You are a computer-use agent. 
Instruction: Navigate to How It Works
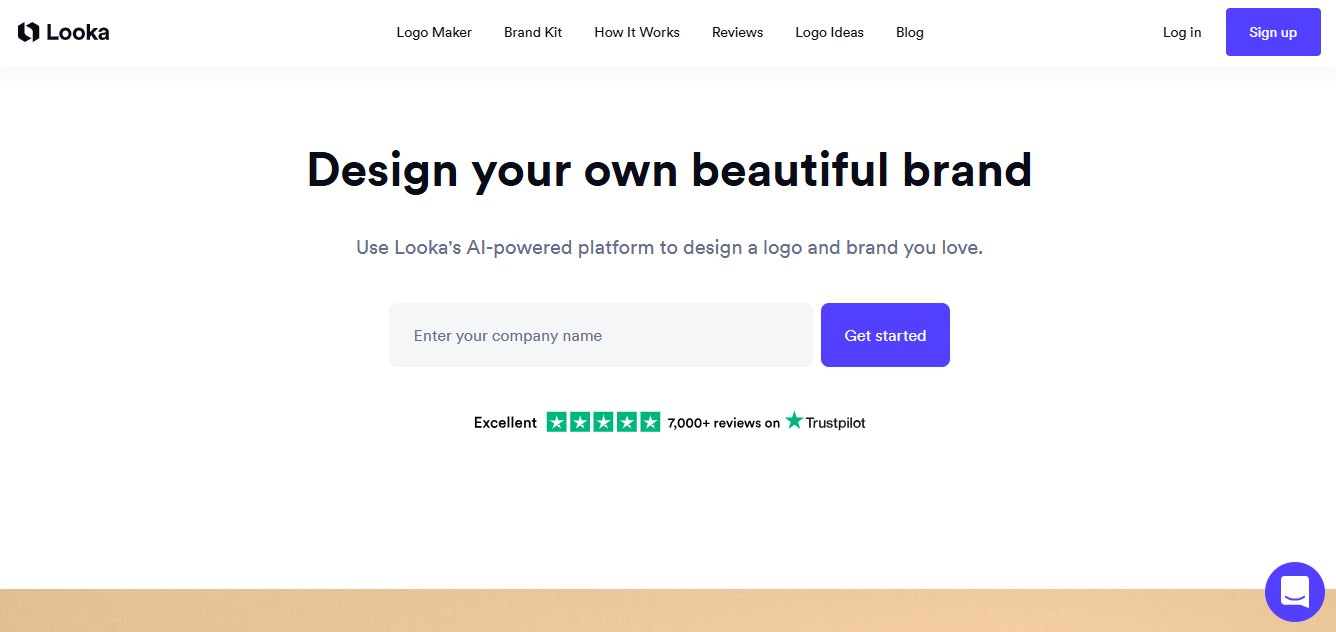click(x=636, y=32)
